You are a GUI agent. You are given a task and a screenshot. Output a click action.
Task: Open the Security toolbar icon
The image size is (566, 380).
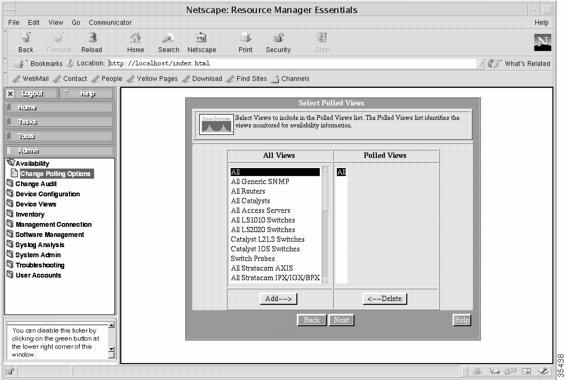(278, 42)
